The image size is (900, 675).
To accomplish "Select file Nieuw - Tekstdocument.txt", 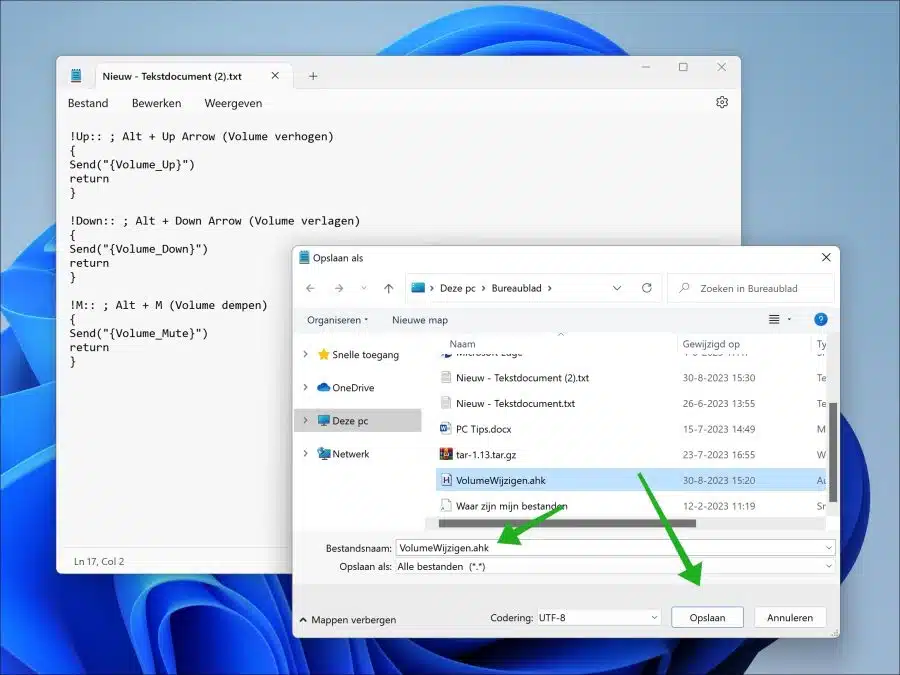I will point(515,404).
